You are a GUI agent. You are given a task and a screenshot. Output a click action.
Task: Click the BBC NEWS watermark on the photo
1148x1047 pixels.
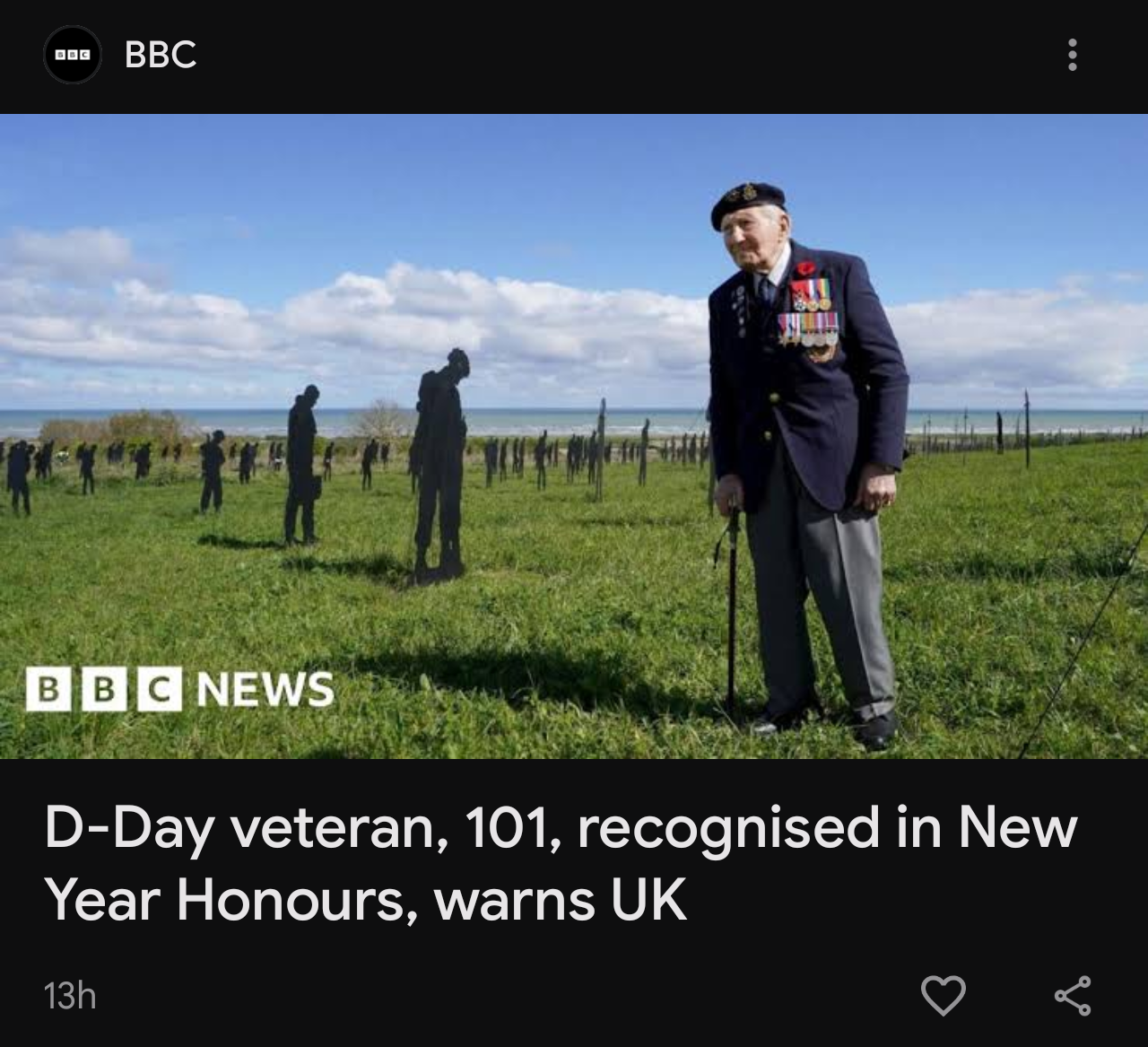(179, 689)
